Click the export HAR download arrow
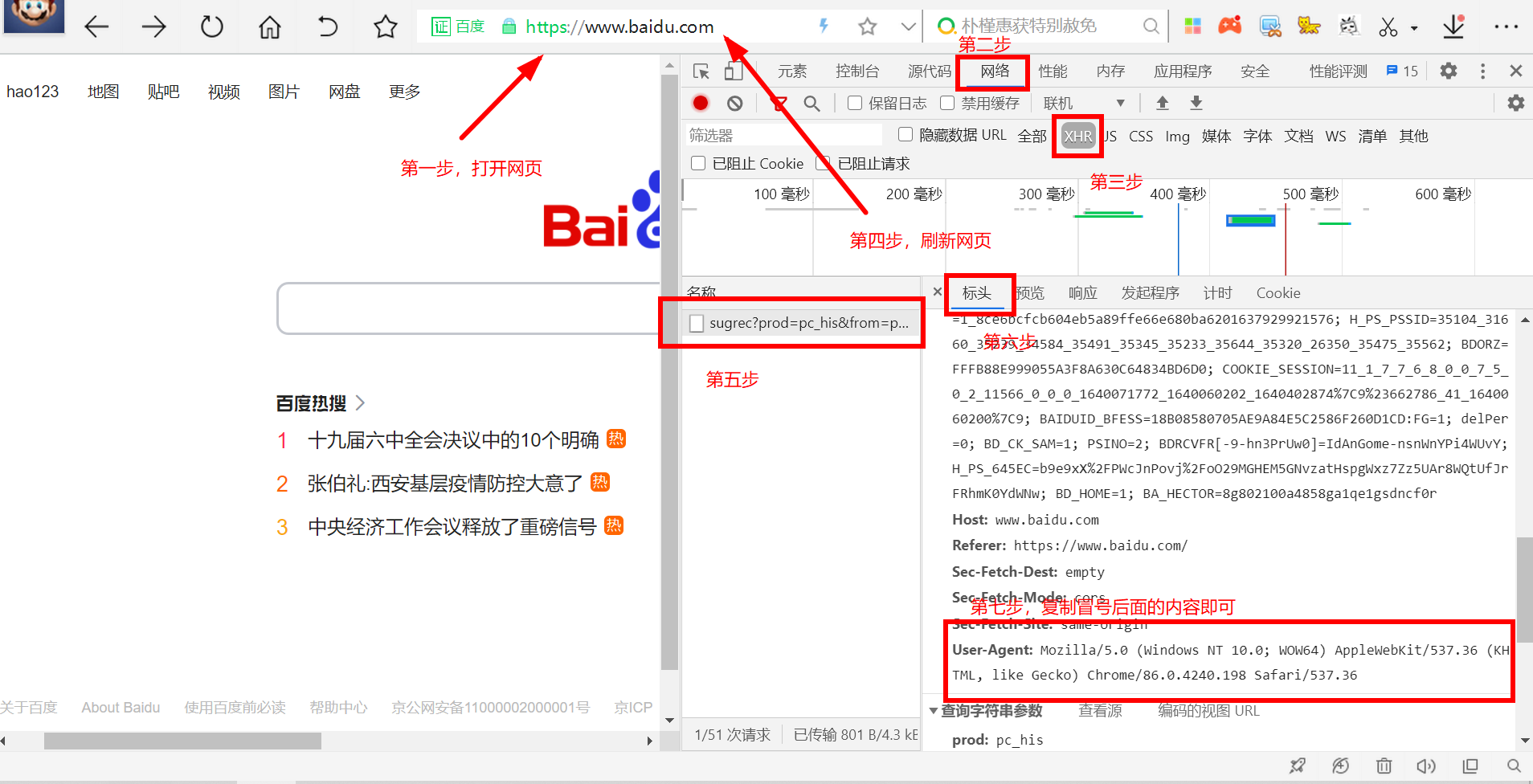 pyautogui.click(x=1196, y=103)
